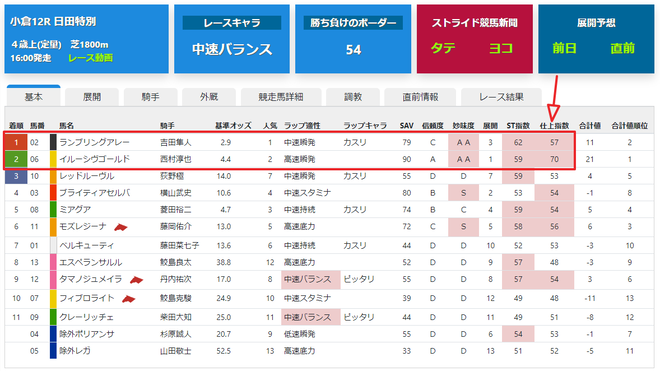Switch to the 基本 tab
The height and width of the screenshot is (371, 660).
tap(33, 96)
